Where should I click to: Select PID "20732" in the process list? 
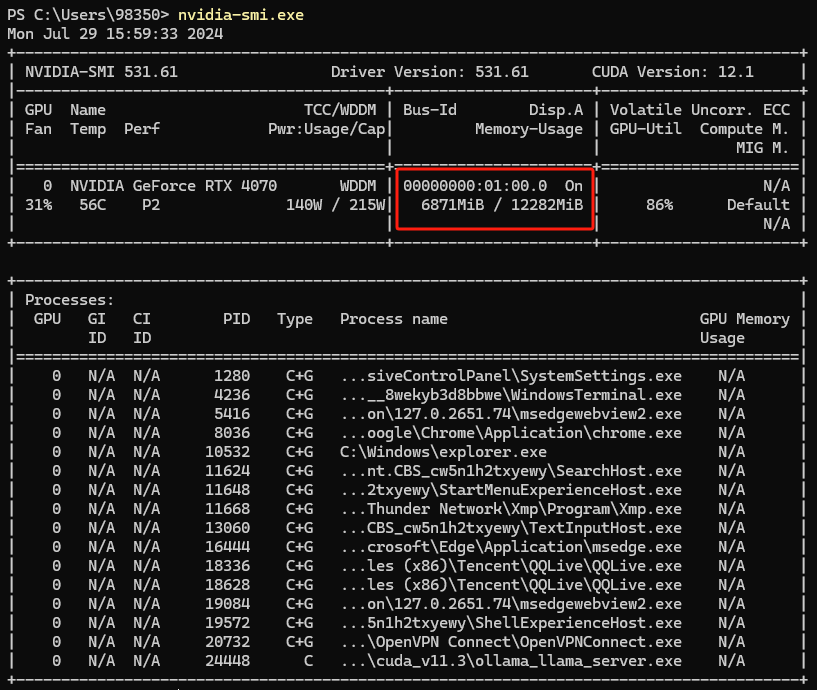[228, 642]
